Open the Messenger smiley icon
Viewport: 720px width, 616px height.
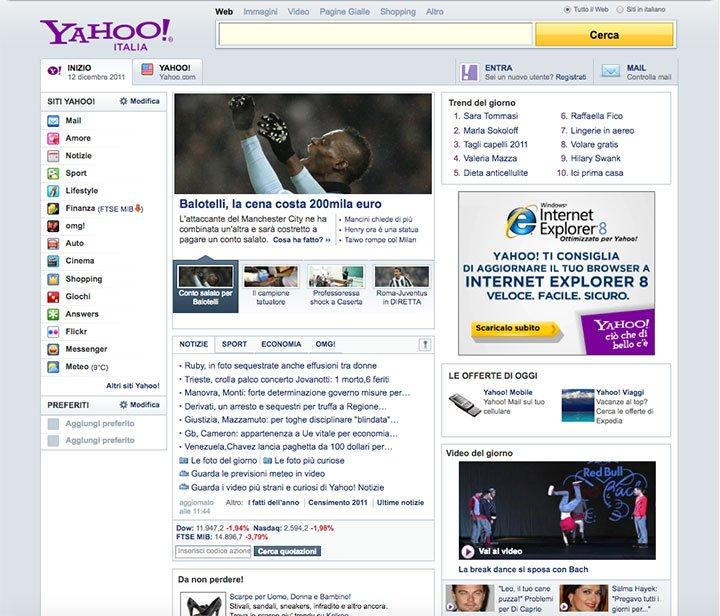pos(53,349)
